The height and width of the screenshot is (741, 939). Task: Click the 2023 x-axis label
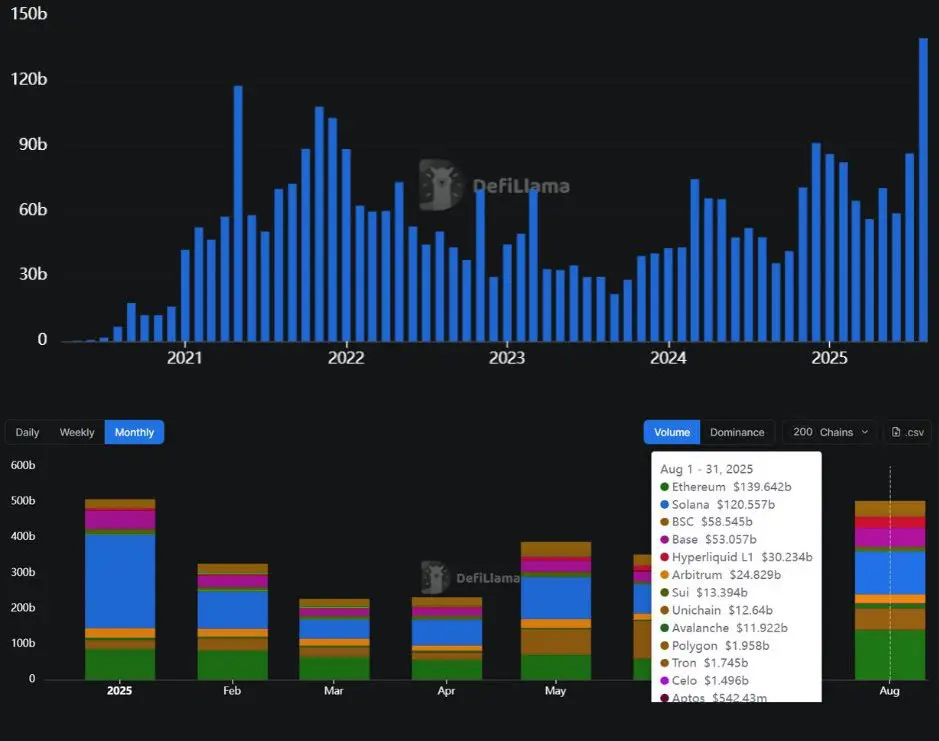(x=507, y=358)
